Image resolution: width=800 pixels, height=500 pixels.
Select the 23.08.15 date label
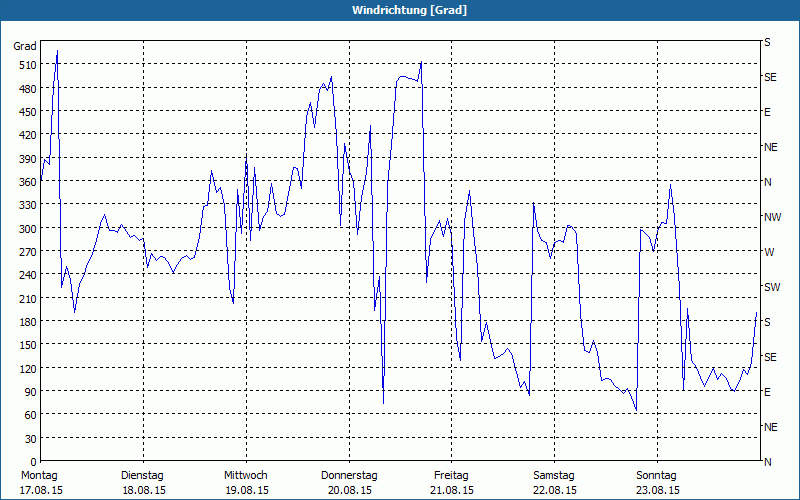tap(658, 491)
